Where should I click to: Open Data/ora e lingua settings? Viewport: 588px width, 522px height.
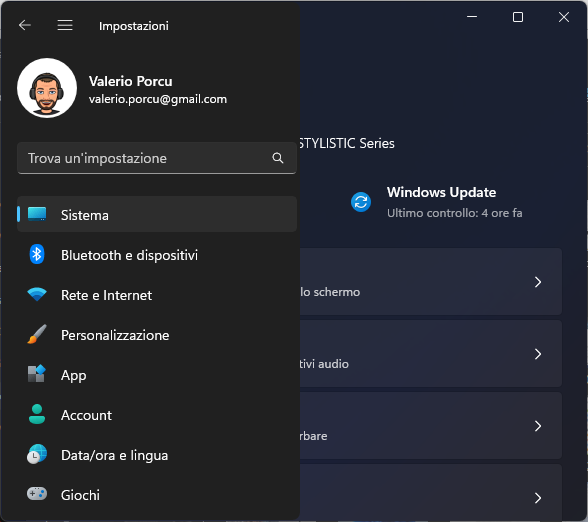[x=157, y=455]
